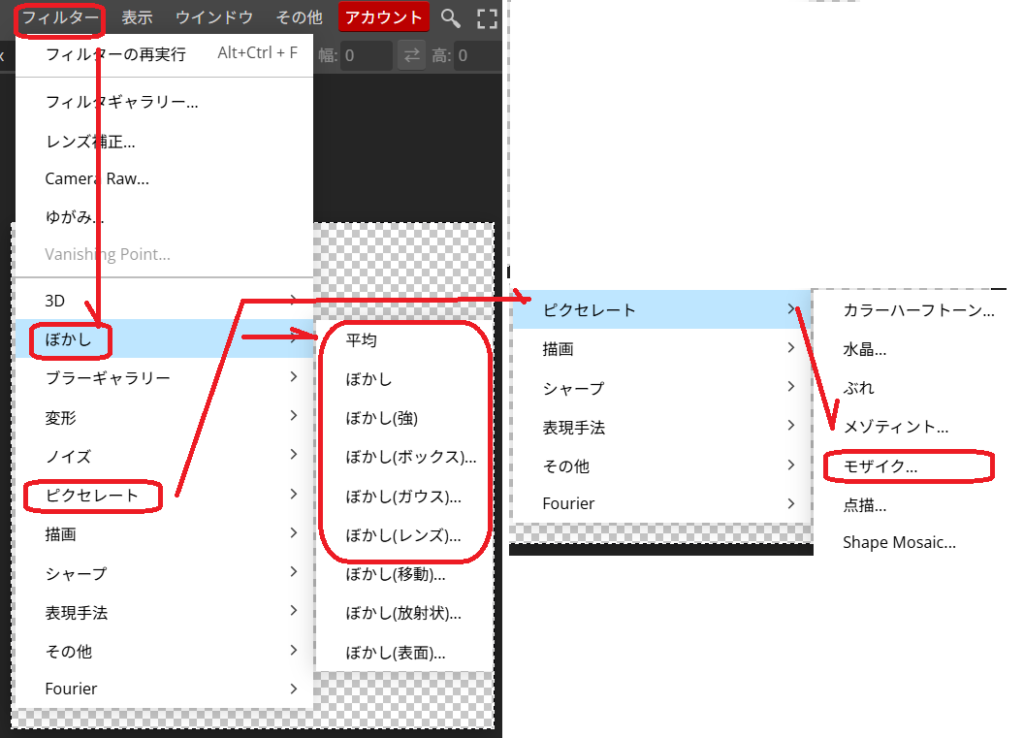This screenshot has width=1024, height=738.
Task: Select plain ぼかし in blur submenu
Action: coord(404,379)
